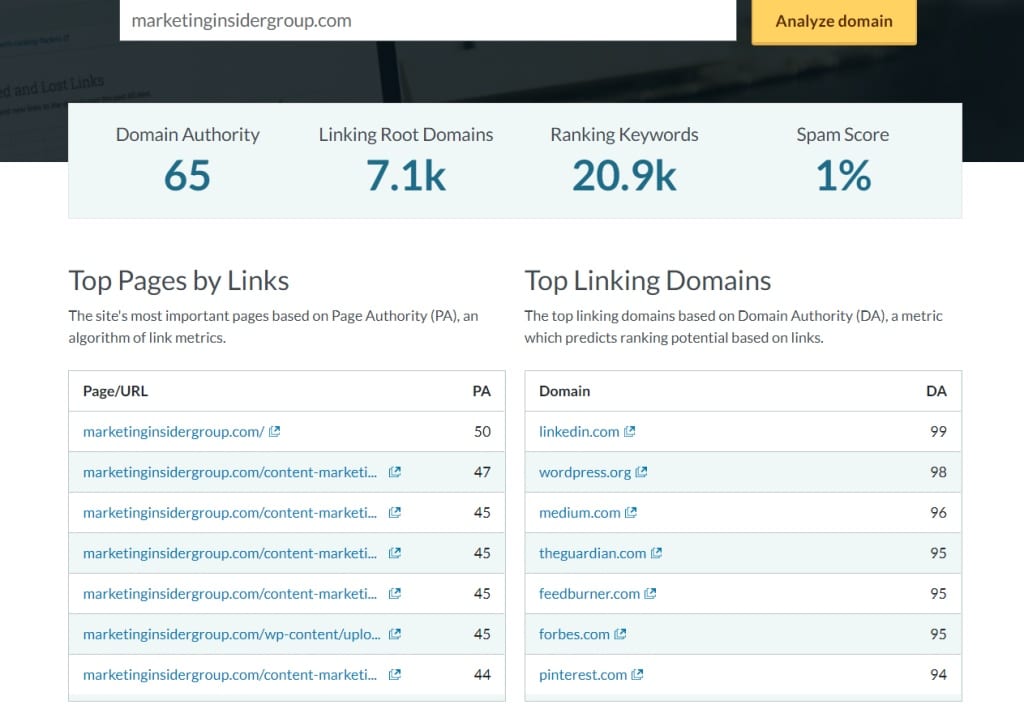Click the PA column header
The image size is (1024, 713).
(481, 391)
